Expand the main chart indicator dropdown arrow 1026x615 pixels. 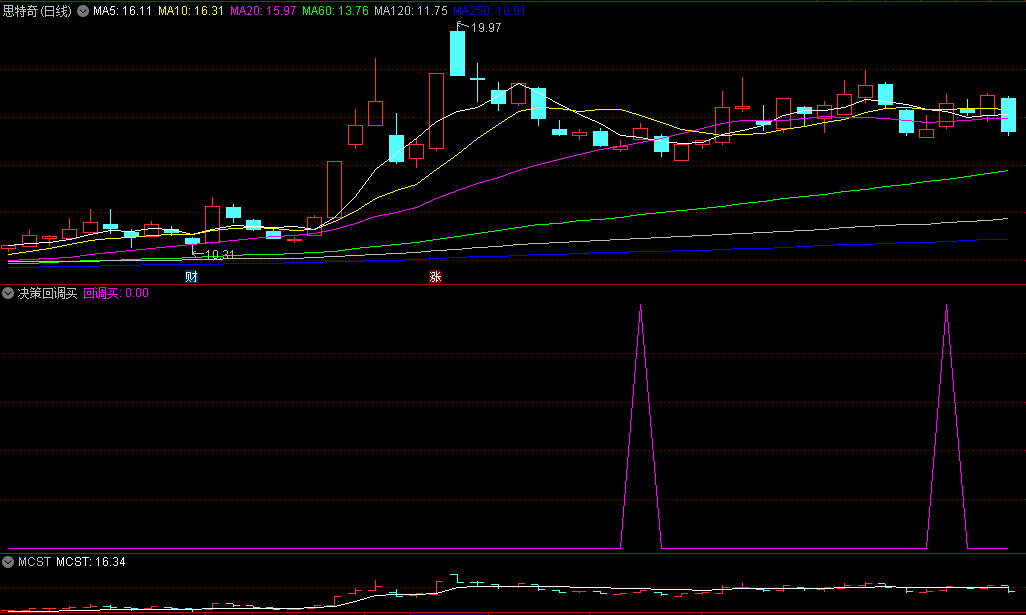83,11
